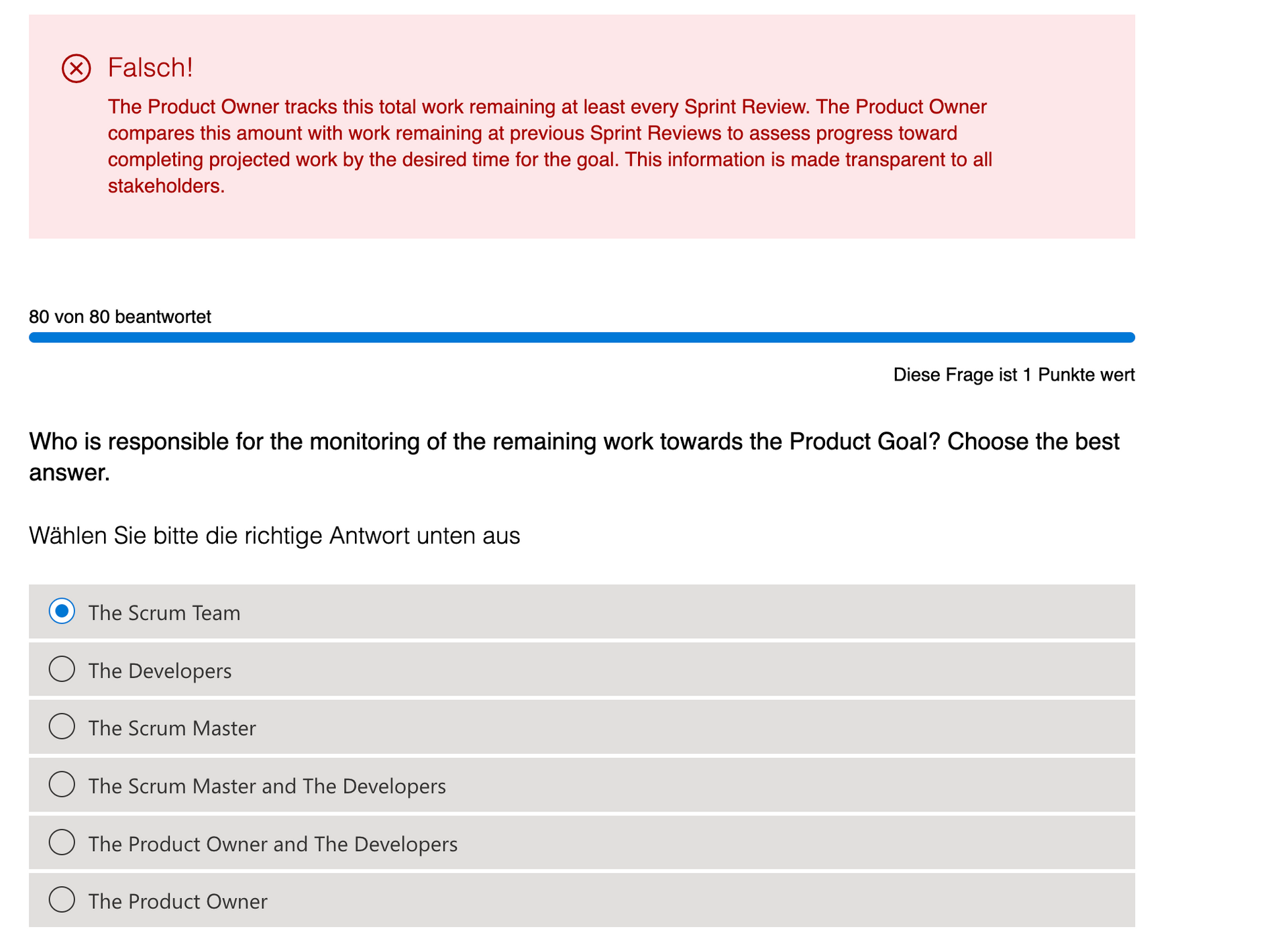Choose Scrum Master and Developers radio option

62,785
